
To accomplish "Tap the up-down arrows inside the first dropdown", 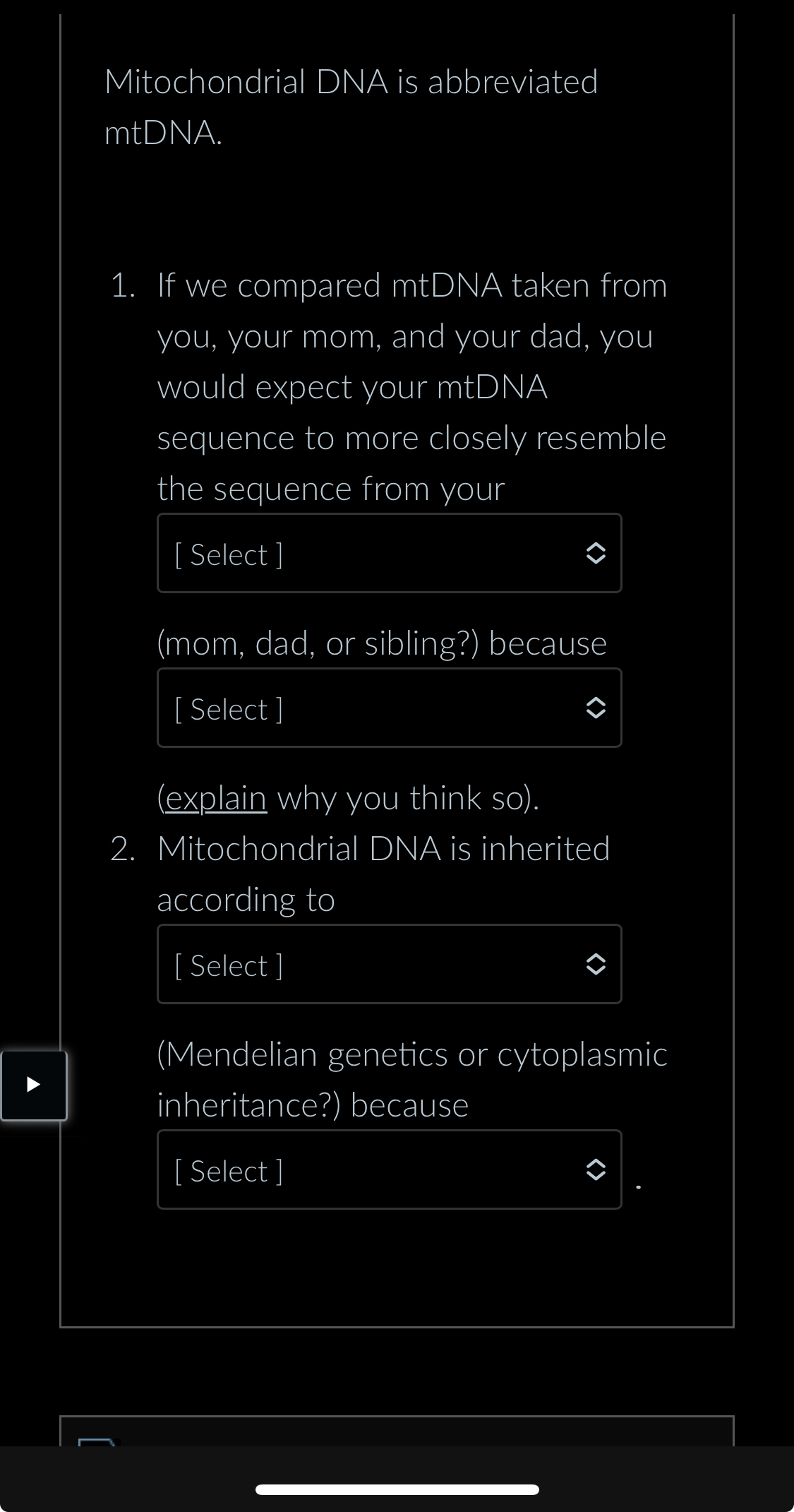I will pyautogui.click(x=596, y=554).
